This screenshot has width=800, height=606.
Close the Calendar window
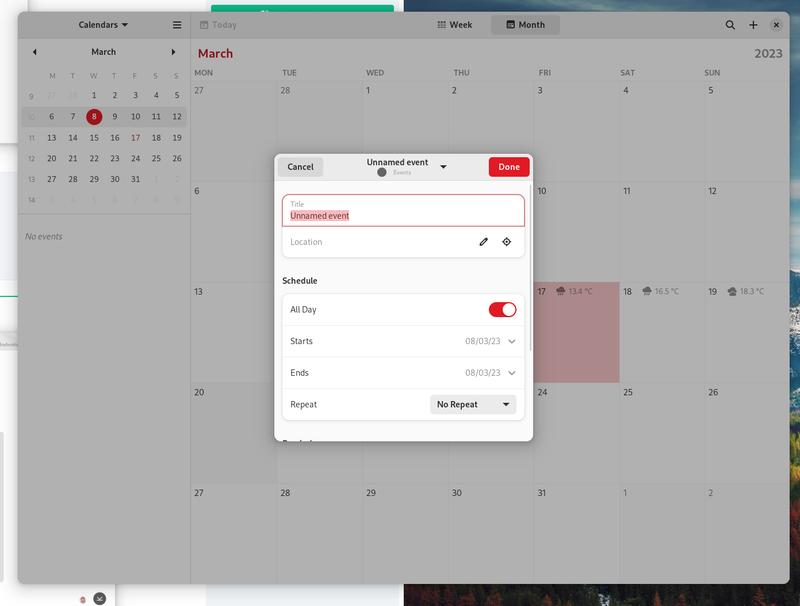(776, 24)
